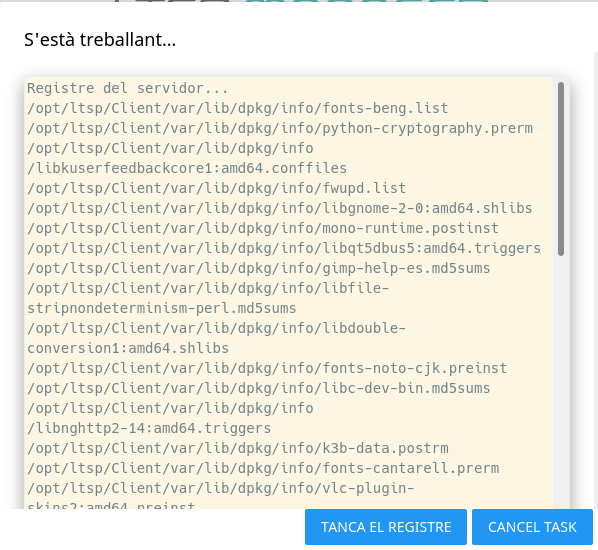Click the fwupd.list log line
The height and width of the screenshot is (550, 598).
click(216, 188)
